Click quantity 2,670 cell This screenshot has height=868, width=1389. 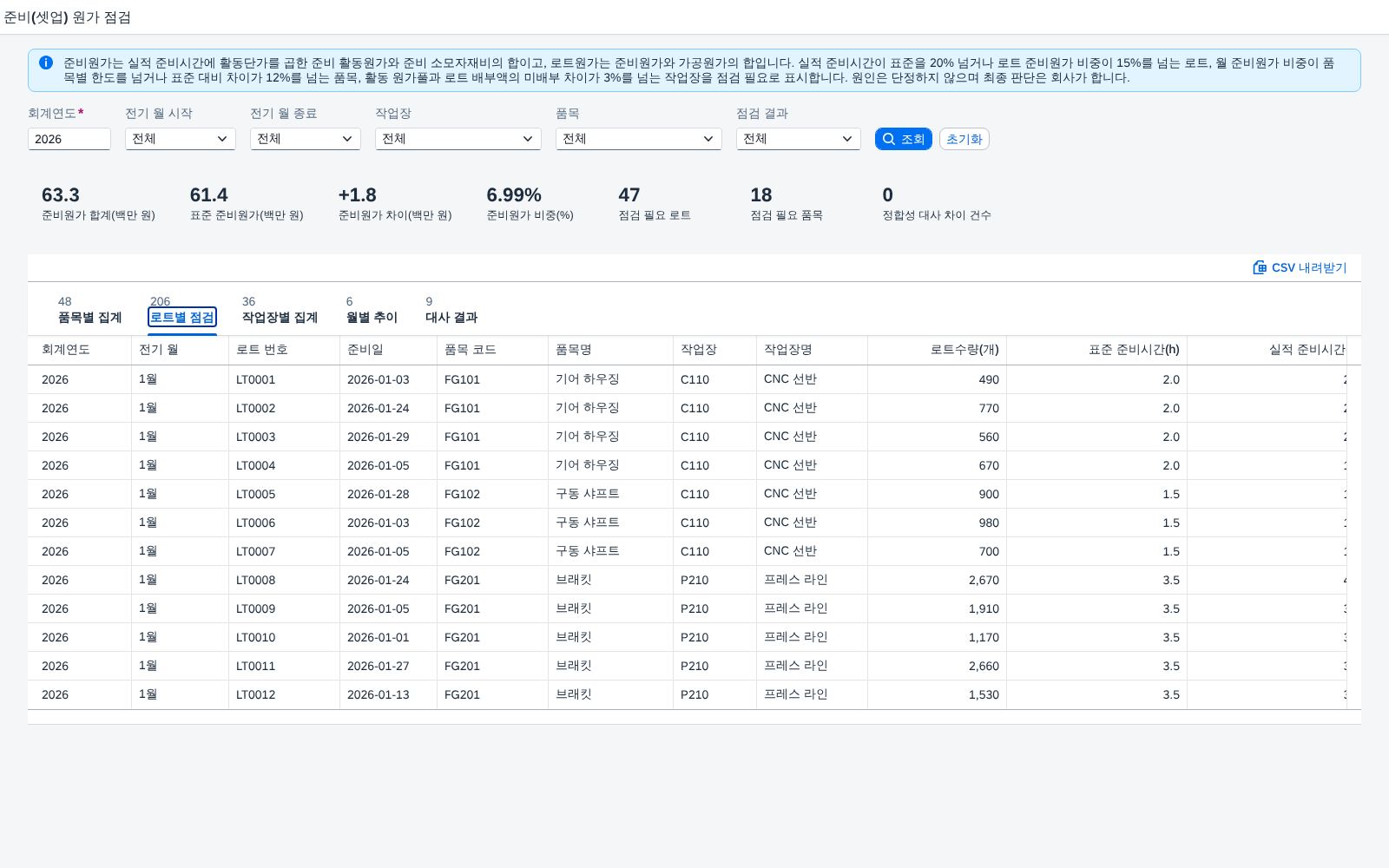pyautogui.click(x=937, y=580)
